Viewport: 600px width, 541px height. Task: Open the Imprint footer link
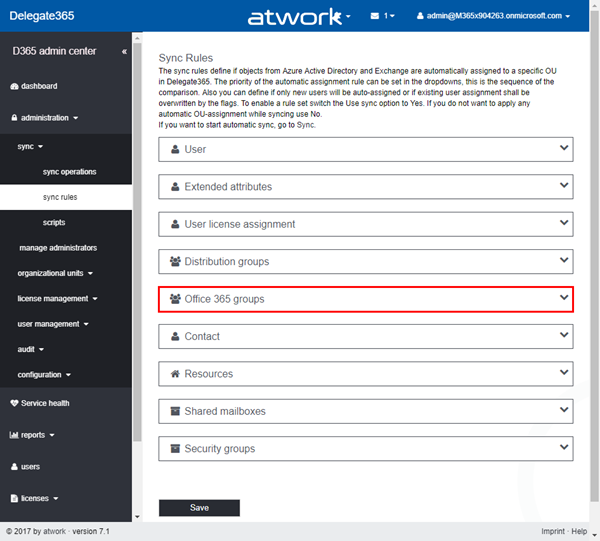coord(553,531)
